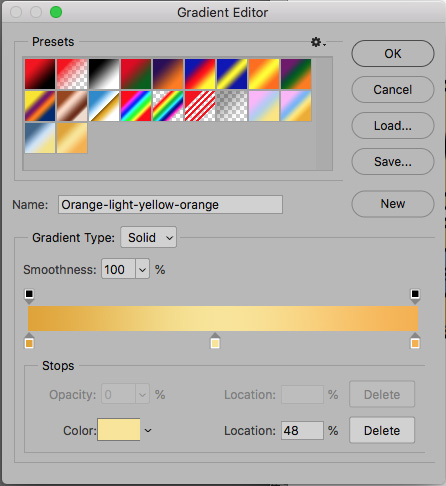Select the left opacity stop above gradient

tap(29, 296)
